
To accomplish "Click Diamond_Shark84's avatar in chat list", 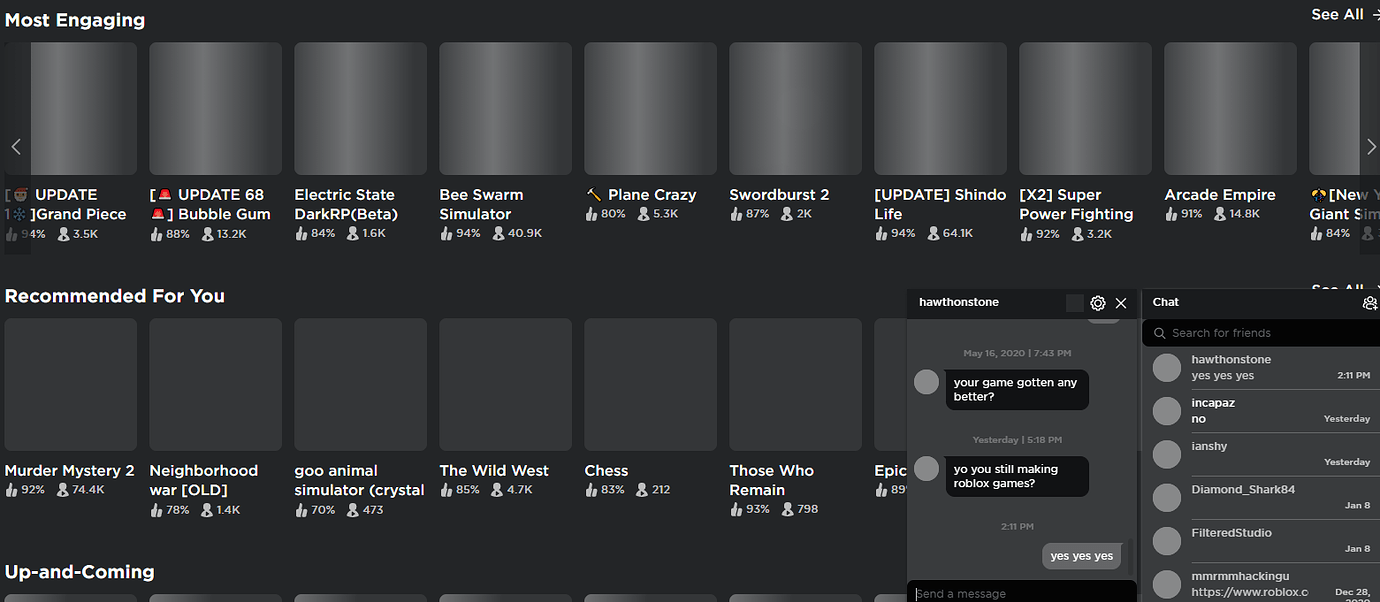I will [x=1167, y=497].
